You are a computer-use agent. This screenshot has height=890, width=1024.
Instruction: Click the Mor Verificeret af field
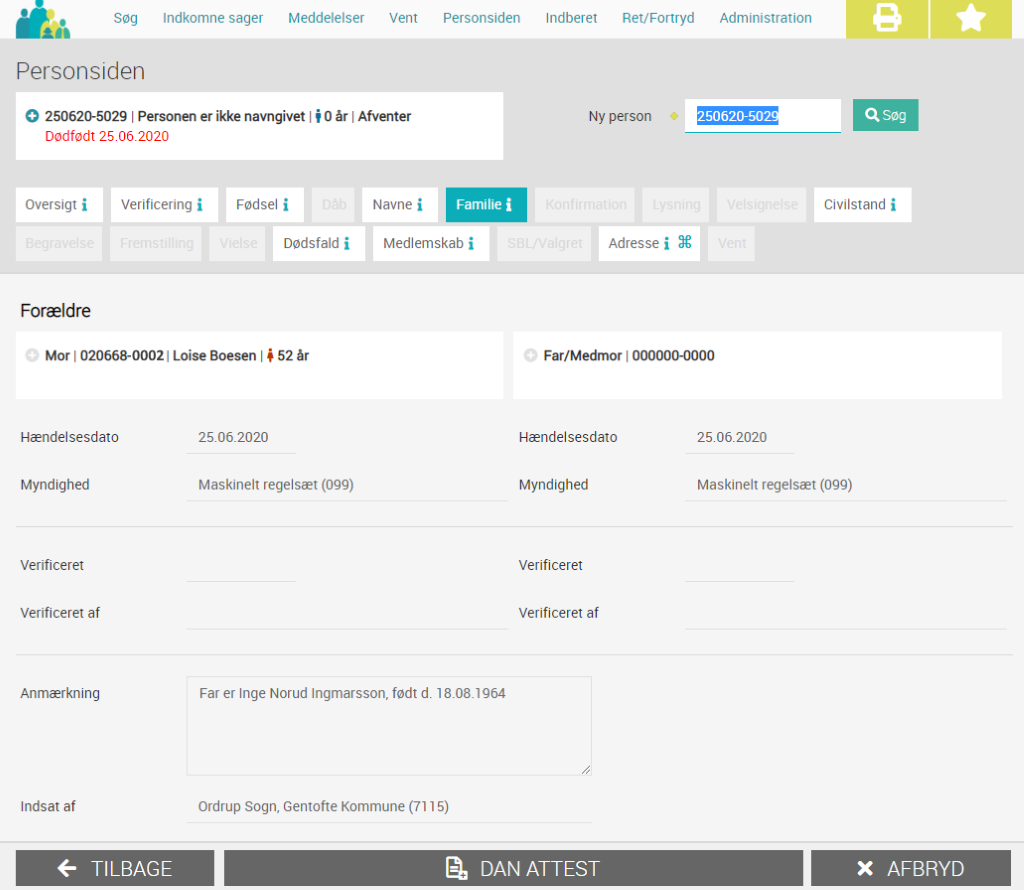[347, 613]
